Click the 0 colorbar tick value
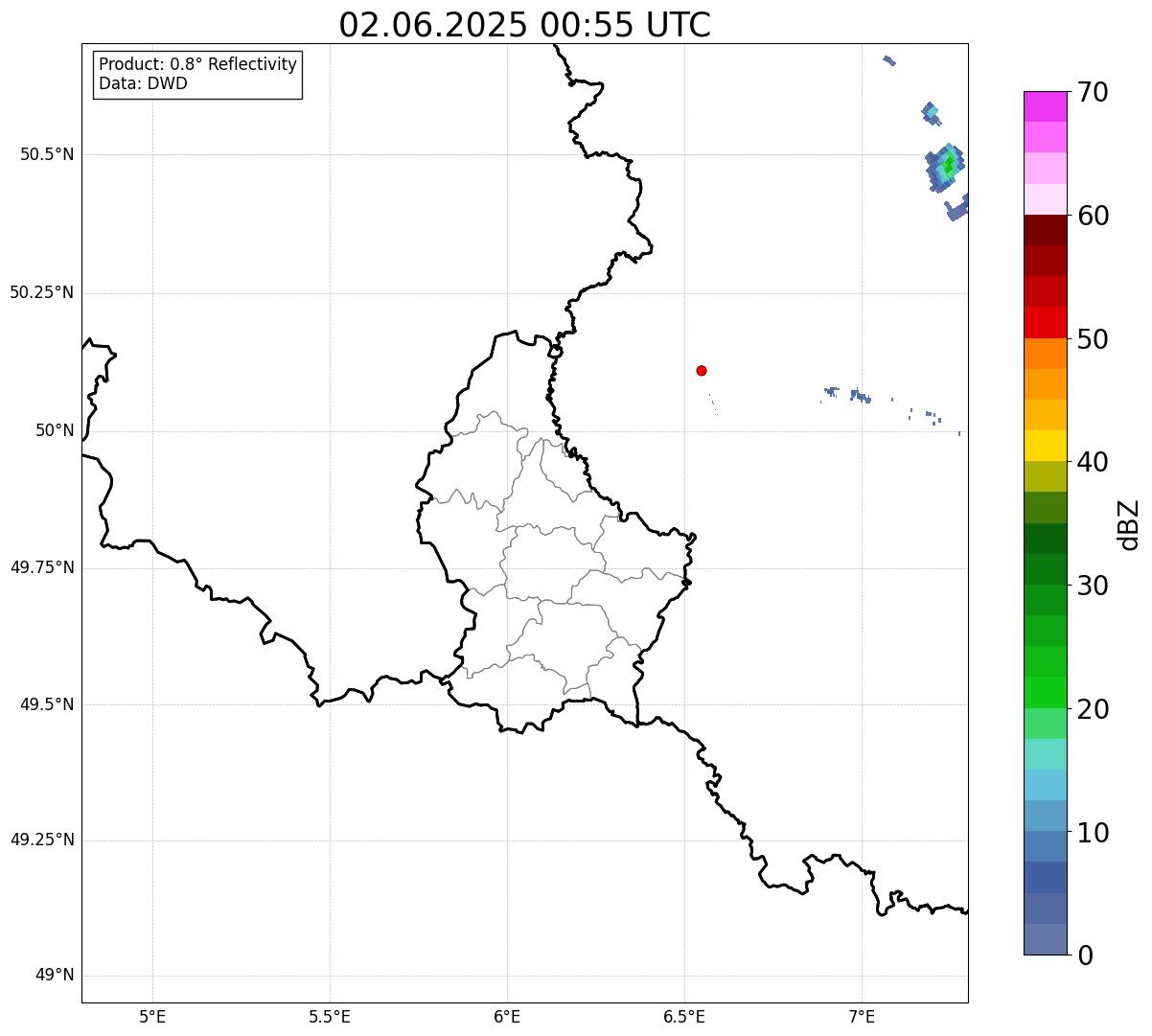This screenshot has width=1152, height=1036. (x=1085, y=955)
